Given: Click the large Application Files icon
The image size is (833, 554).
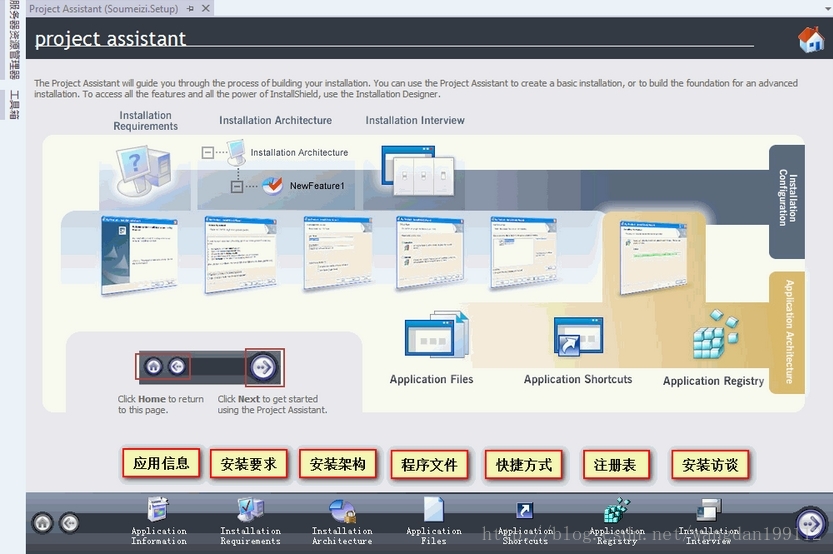Looking at the screenshot, I should (x=437, y=336).
